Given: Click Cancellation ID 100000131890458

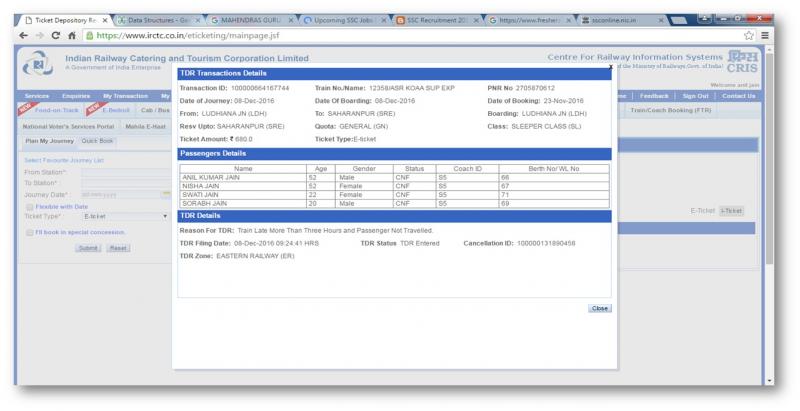Looking at the screenshot, I should pos(546,243).
